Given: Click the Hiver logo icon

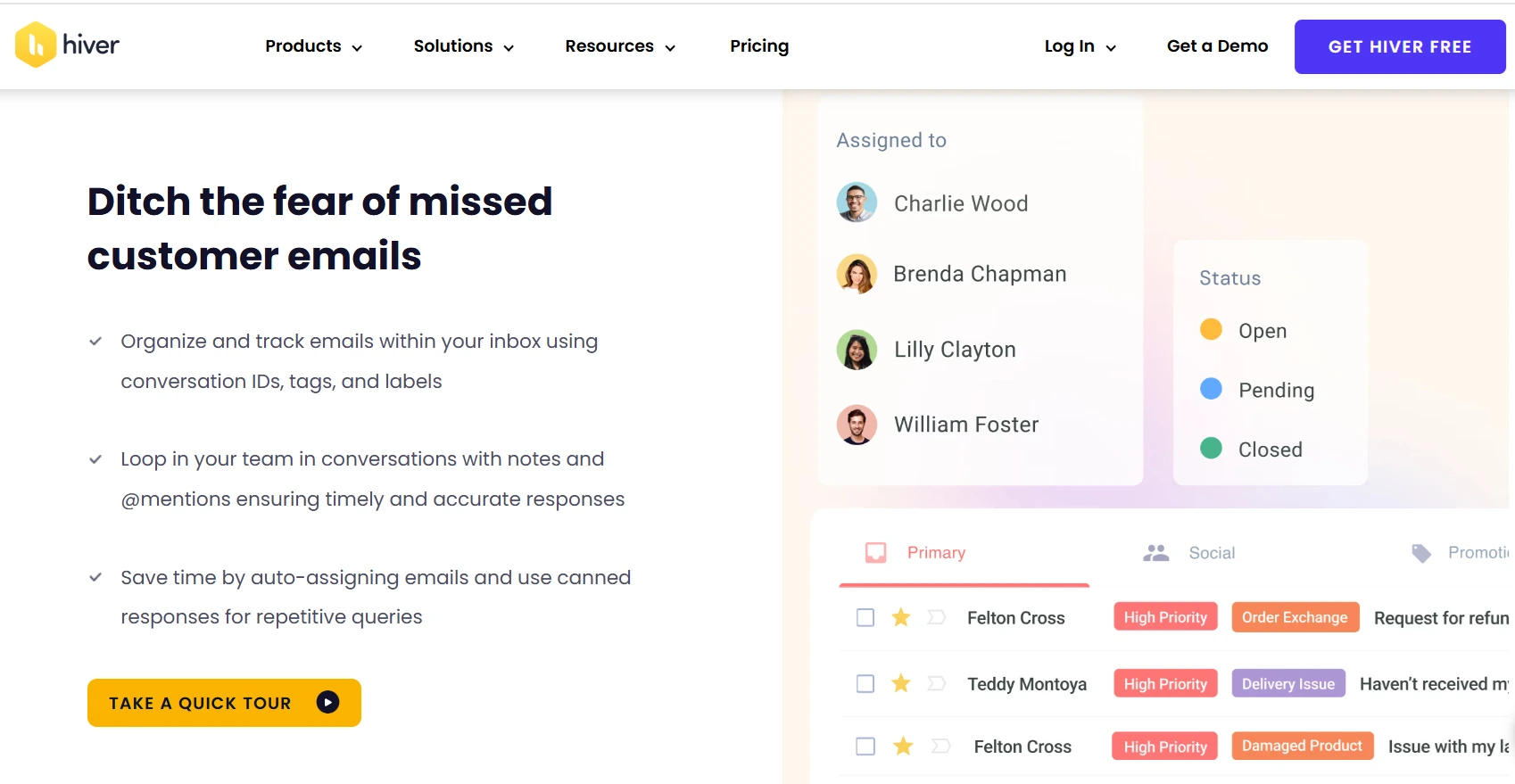Looking at the screenshot, I should tap(36, 45).
